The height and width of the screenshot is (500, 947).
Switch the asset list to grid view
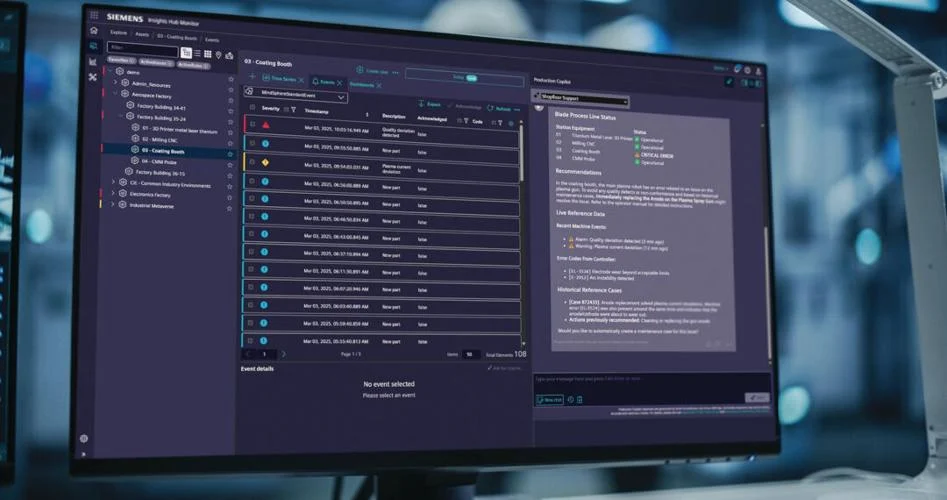(x=208, y=53)
